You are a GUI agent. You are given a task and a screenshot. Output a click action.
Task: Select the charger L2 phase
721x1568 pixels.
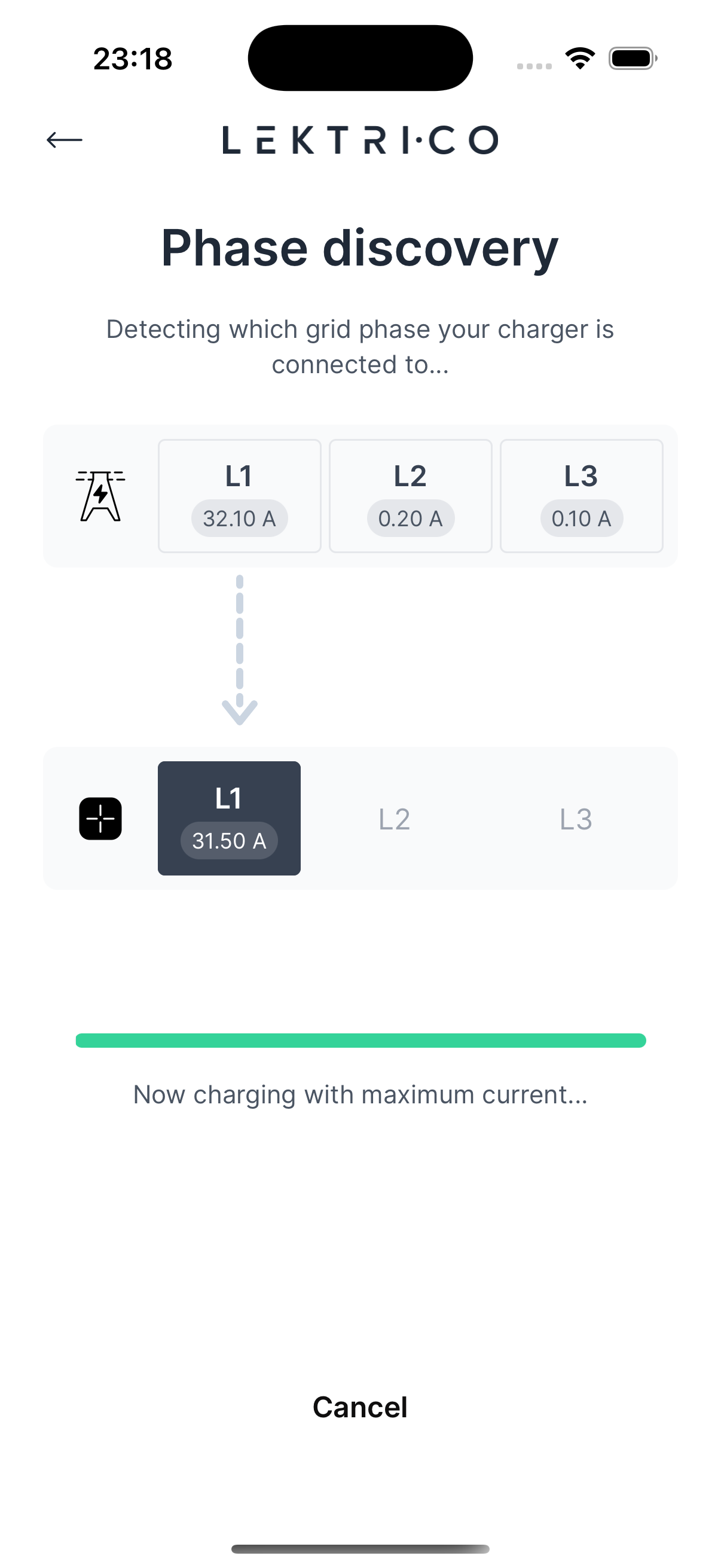(x=394, y=819)
